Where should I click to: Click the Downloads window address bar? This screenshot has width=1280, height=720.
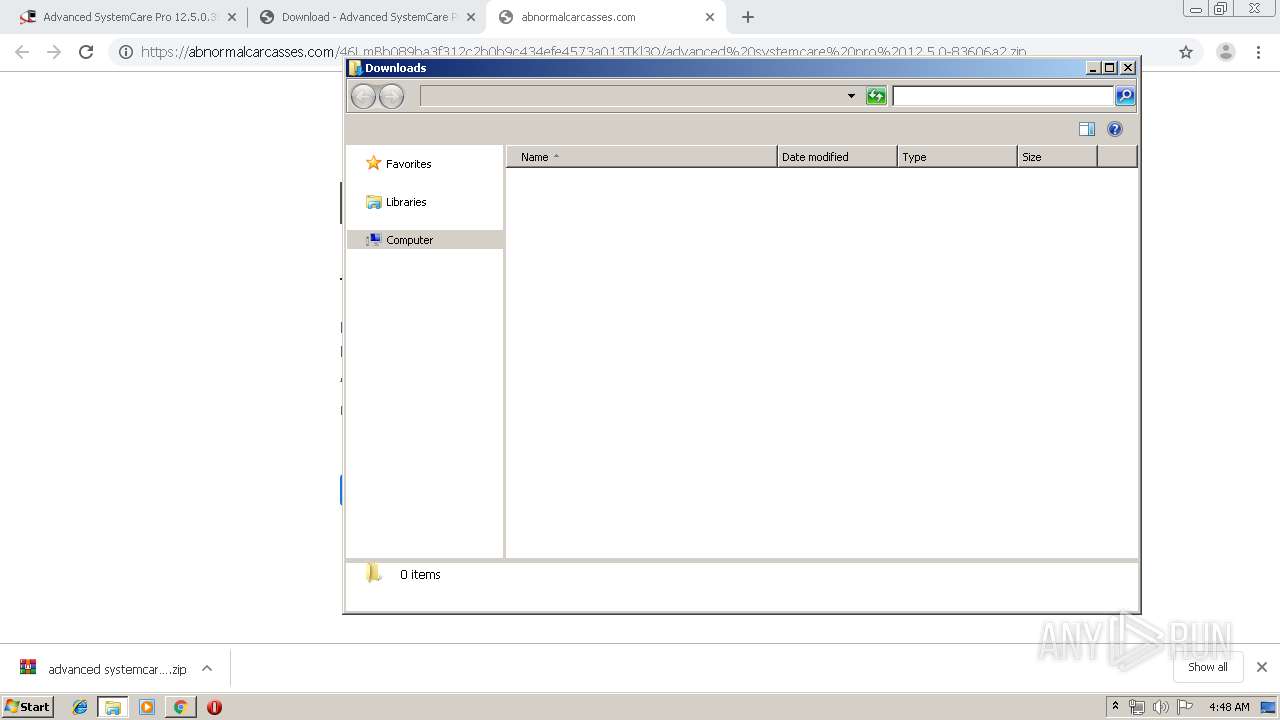point(631,96)
